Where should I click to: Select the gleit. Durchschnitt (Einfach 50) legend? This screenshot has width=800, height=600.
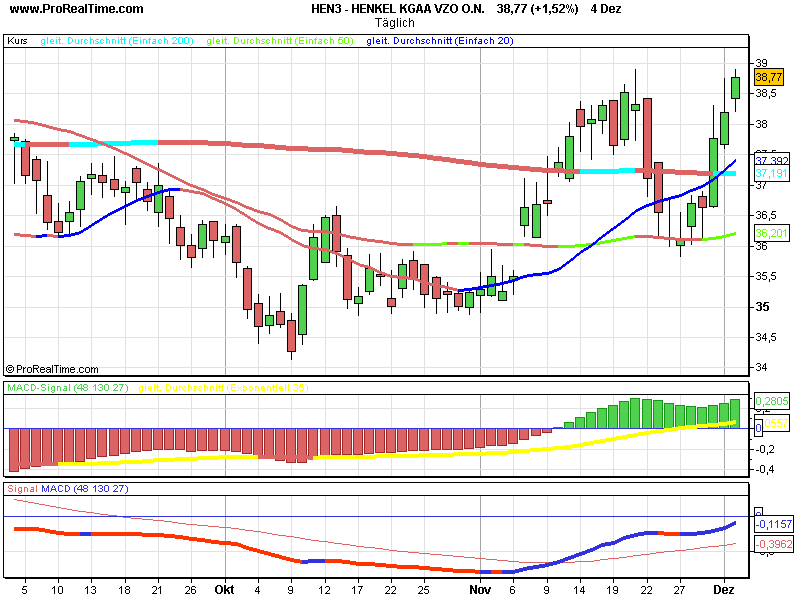click(280, 41)
